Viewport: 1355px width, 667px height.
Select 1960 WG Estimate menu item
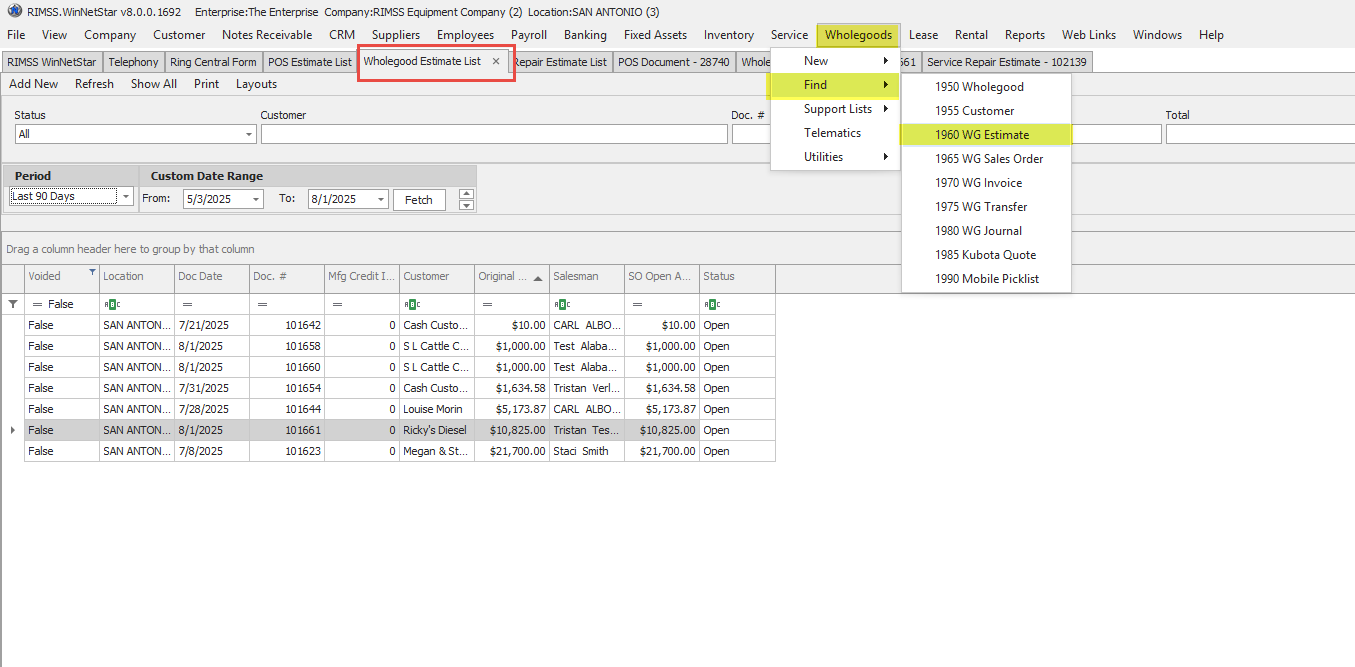tap(986, 135)
